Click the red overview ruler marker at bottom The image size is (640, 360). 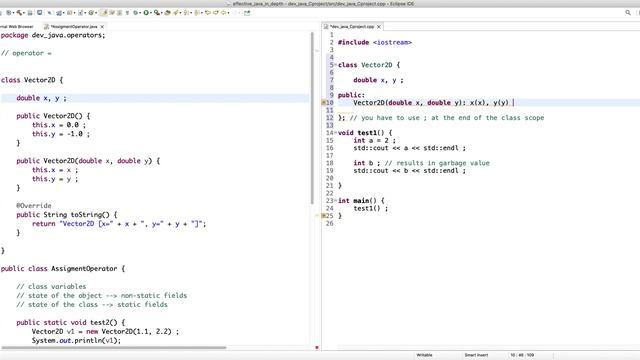coord(317,348)
